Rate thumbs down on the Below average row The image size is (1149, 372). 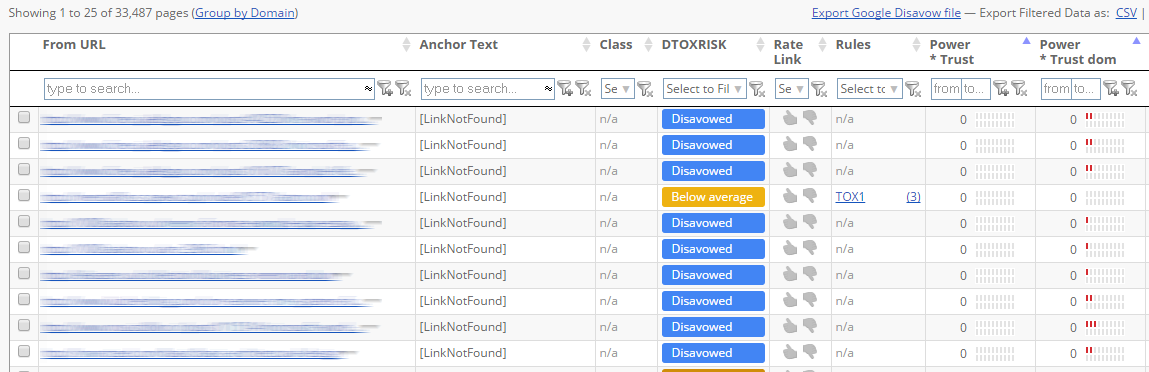[810, 196]
